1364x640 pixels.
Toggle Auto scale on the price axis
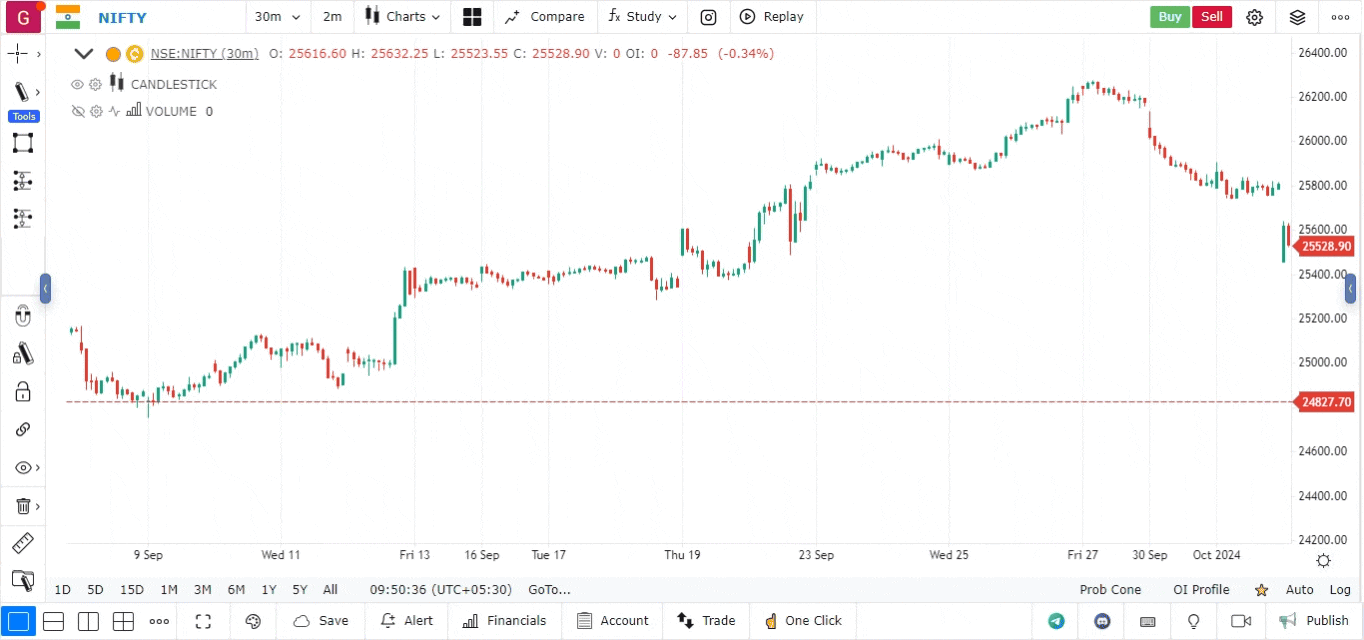[1299, 590]
